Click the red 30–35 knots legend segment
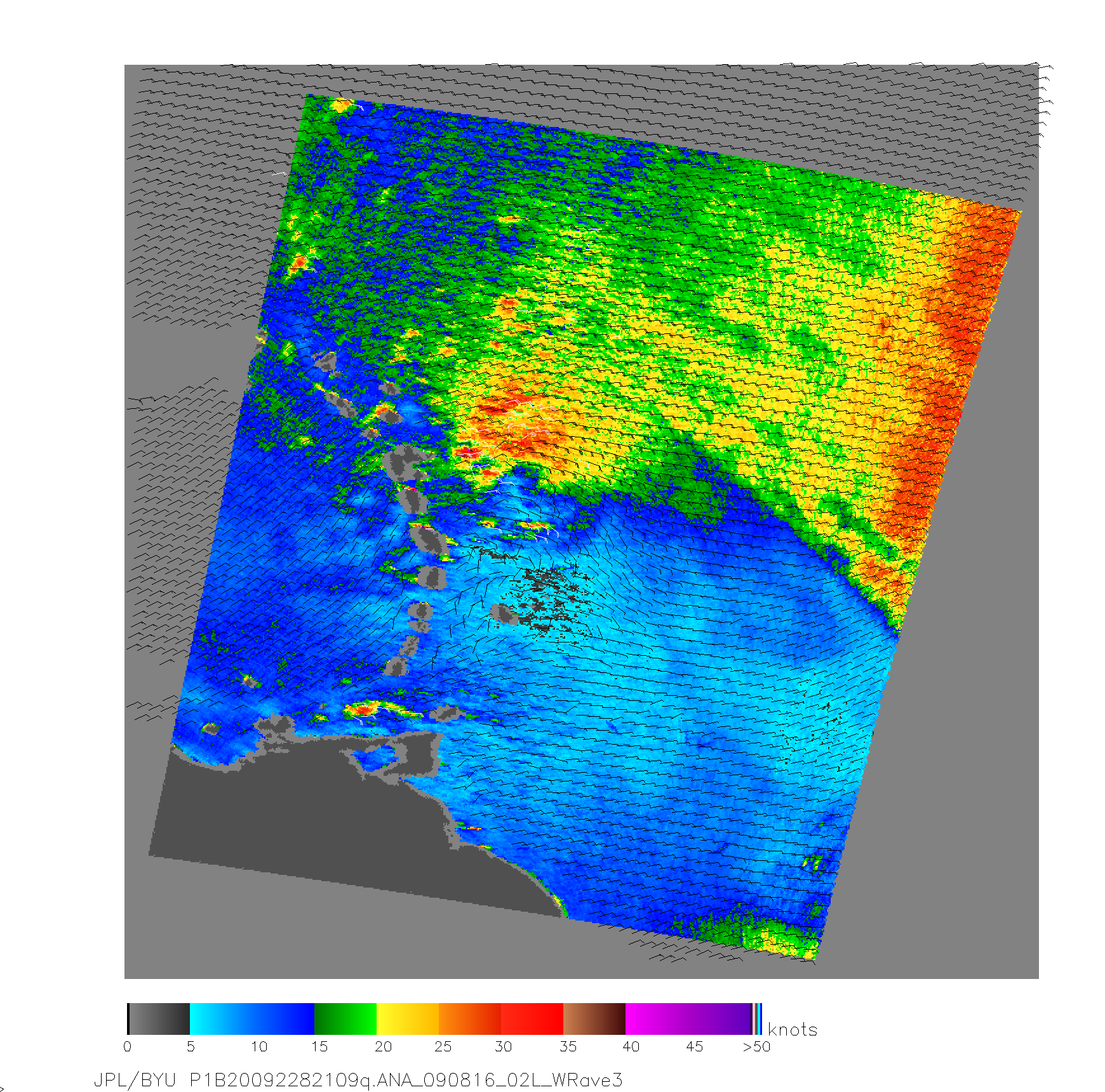The height and width of the screenshot is (1092, 1105). point(532,1019)
